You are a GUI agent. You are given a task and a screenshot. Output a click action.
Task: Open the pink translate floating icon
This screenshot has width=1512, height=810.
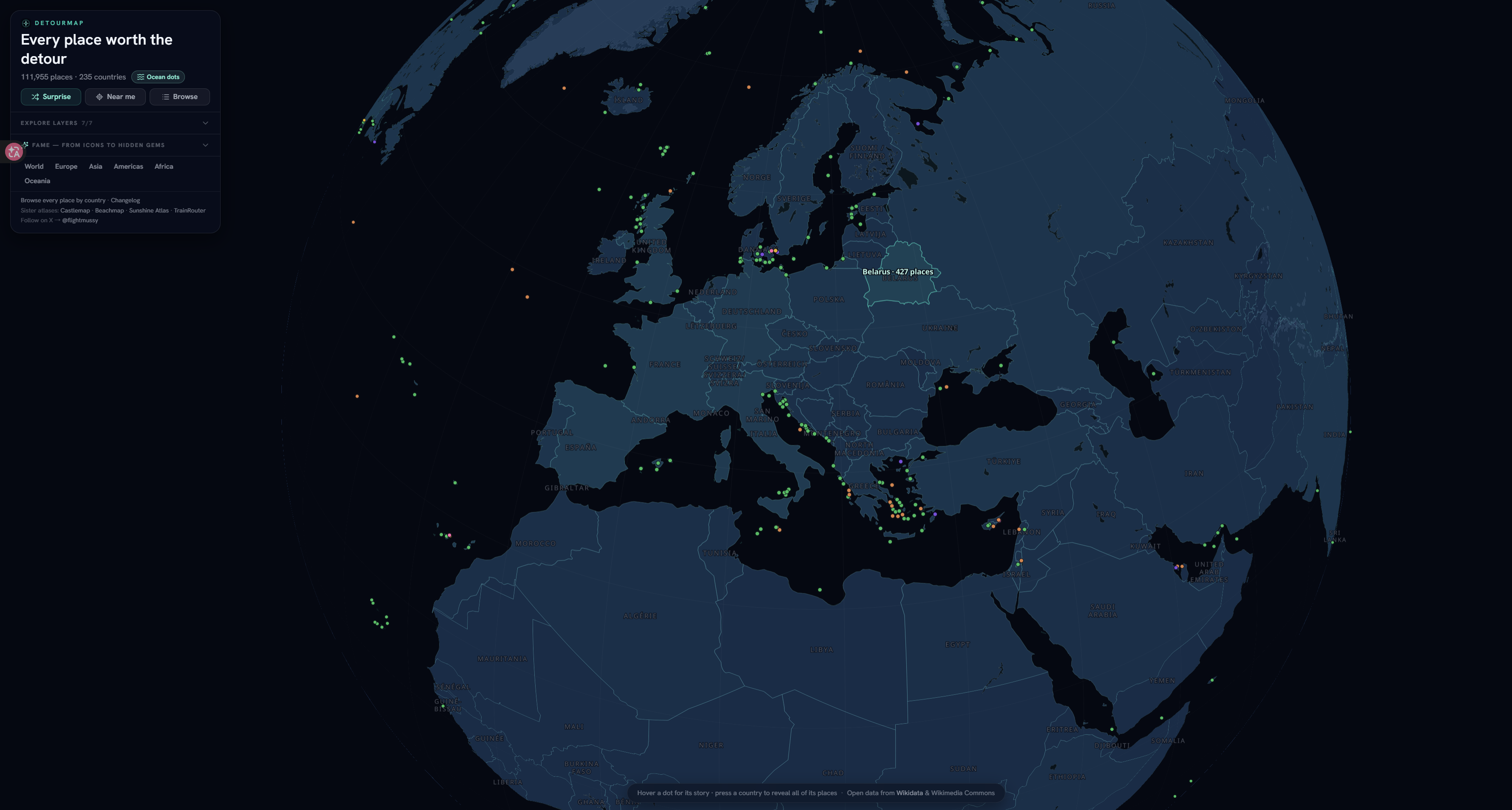14,152
